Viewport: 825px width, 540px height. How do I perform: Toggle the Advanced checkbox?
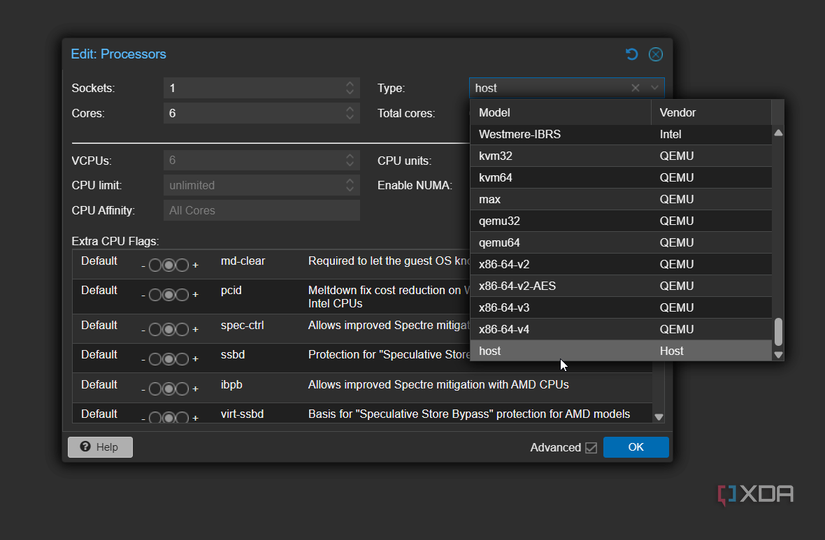coord(591,447)
